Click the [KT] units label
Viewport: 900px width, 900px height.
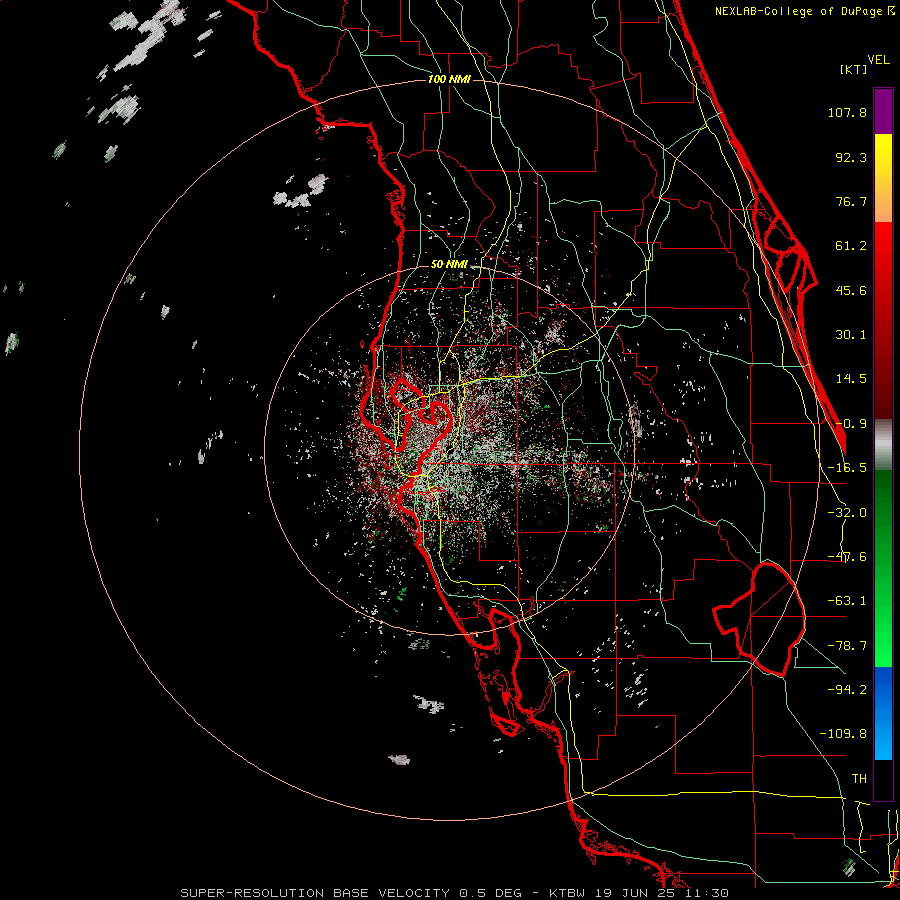click(853, 69)
